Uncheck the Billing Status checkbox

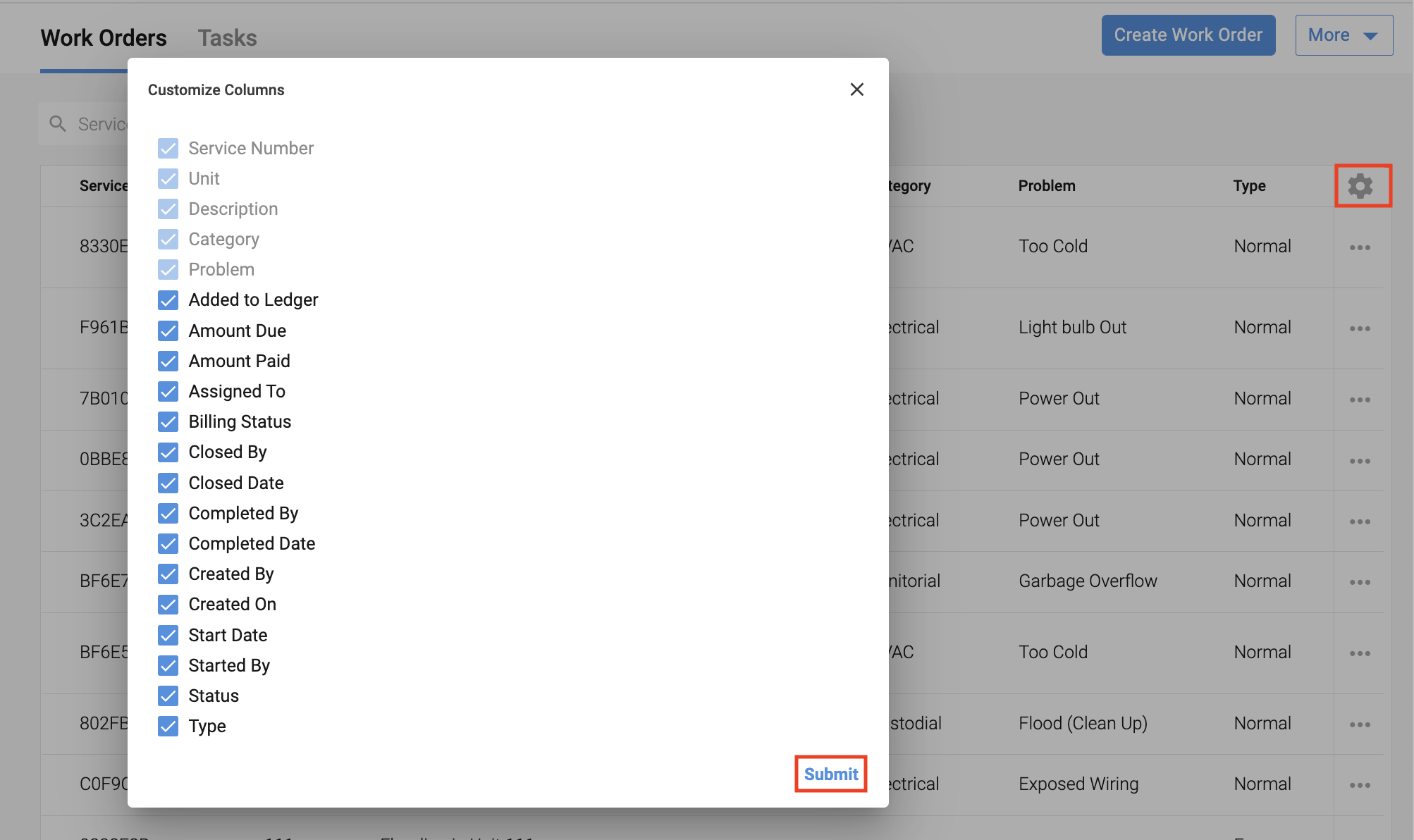pos(168,422)
